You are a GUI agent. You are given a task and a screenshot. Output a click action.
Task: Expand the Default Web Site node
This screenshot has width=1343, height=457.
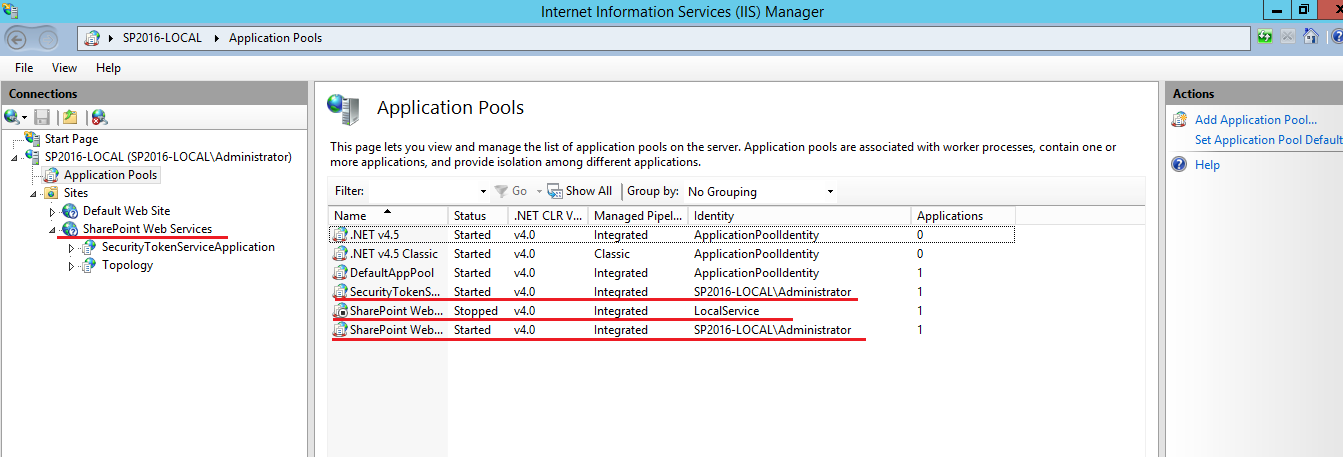[53, 212]
